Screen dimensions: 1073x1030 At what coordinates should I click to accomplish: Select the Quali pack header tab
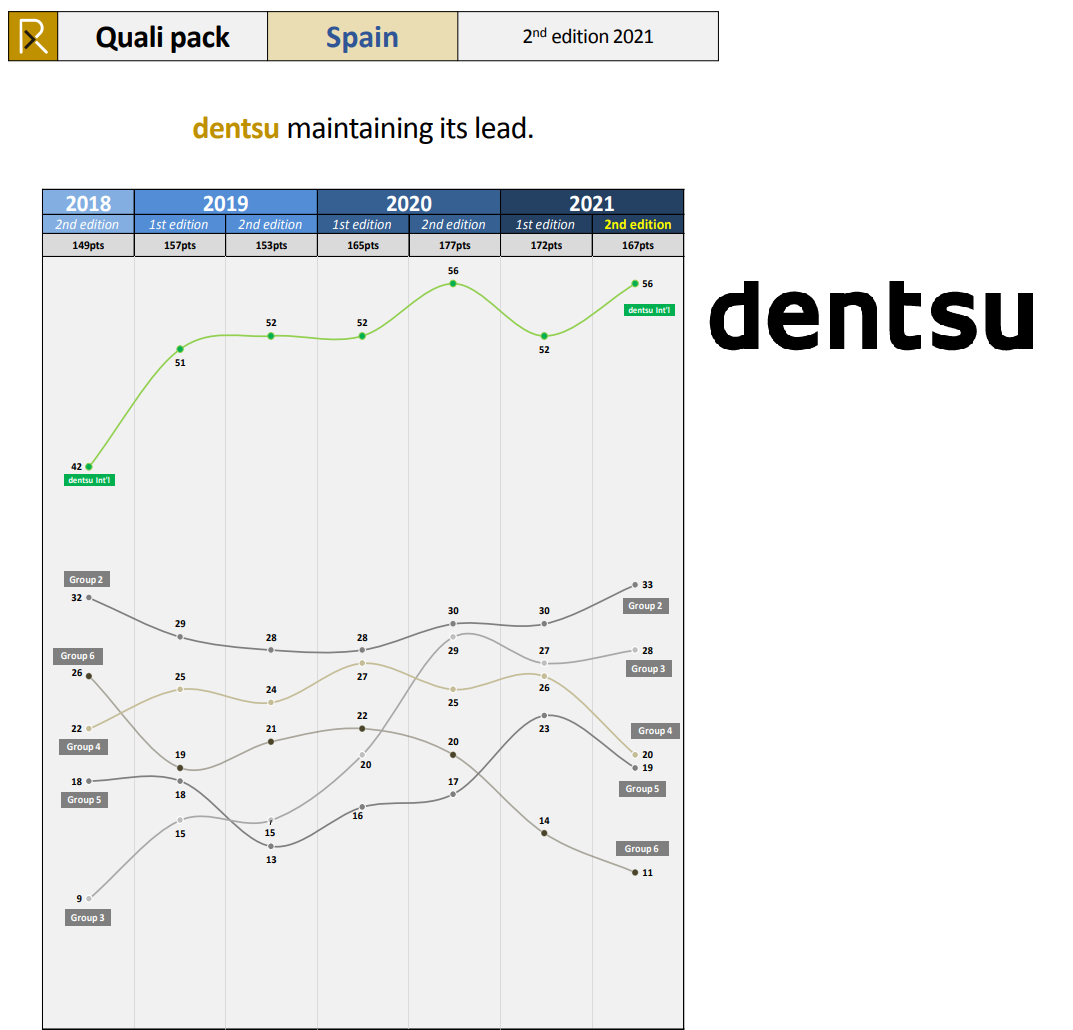163,37
